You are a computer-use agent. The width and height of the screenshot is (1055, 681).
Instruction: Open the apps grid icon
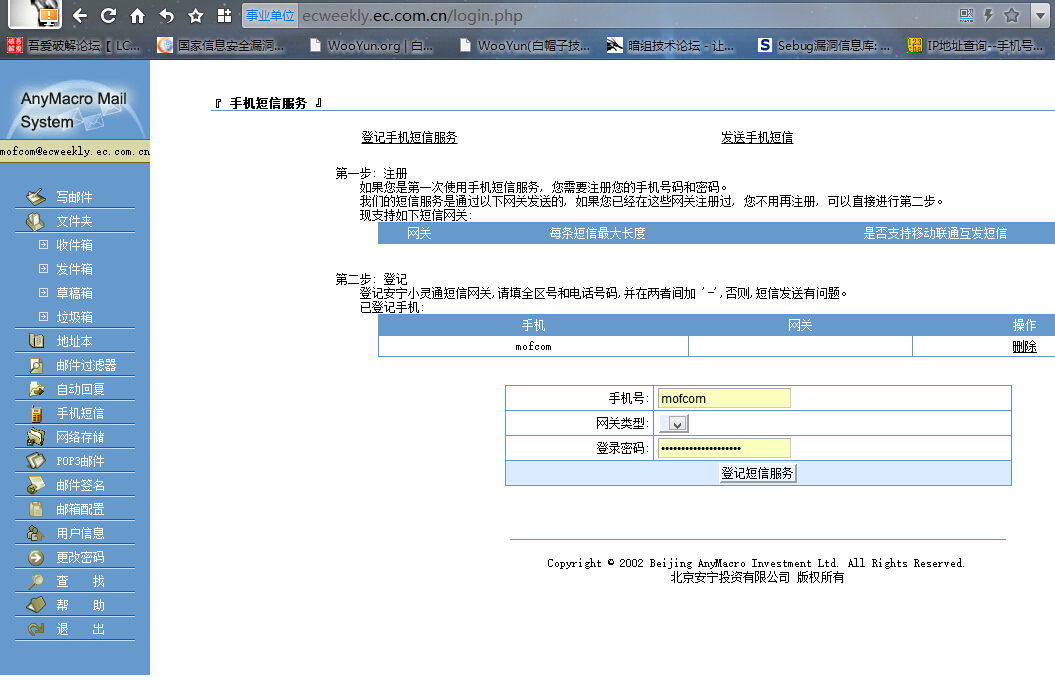[224, 15]
